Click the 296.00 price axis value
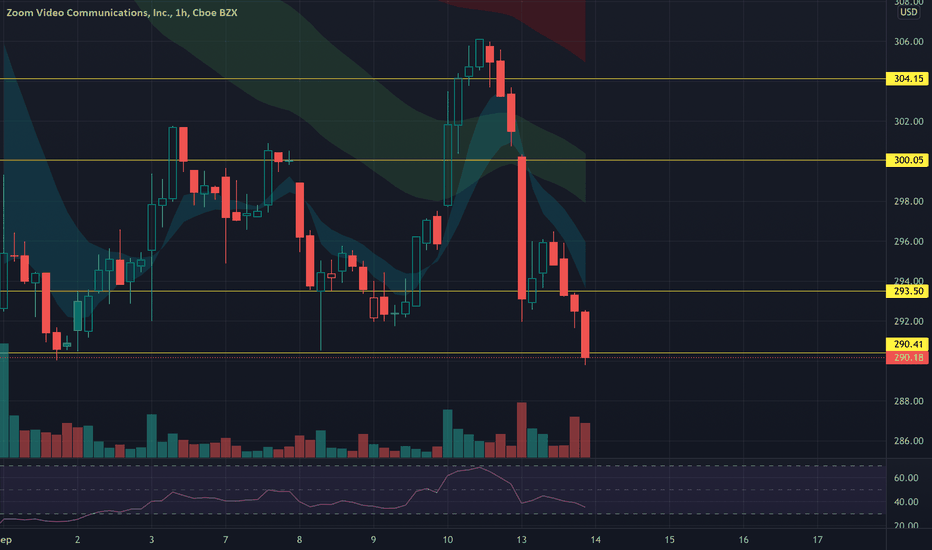The width and height of the screenshot is (932, 550). (x=909, y=241)
